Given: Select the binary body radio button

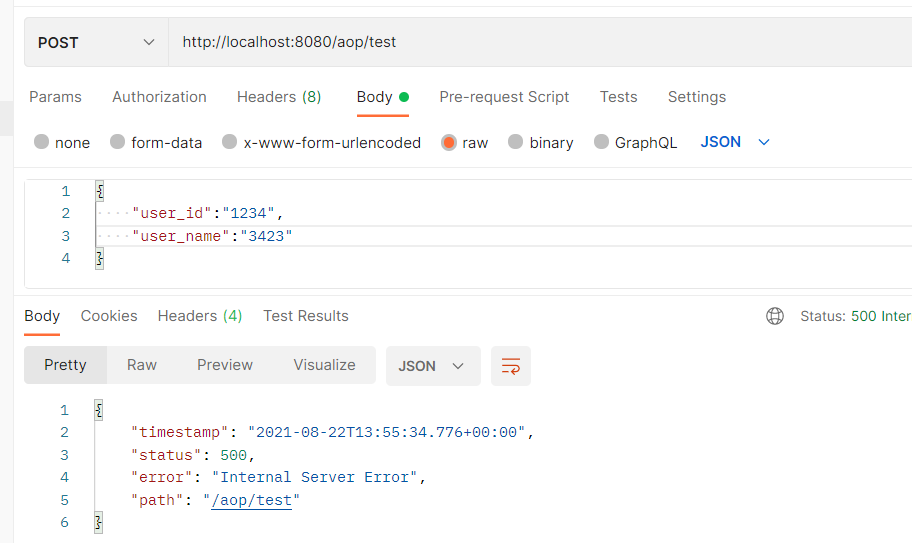Looking at the screenshot, I should click(516, 143).
